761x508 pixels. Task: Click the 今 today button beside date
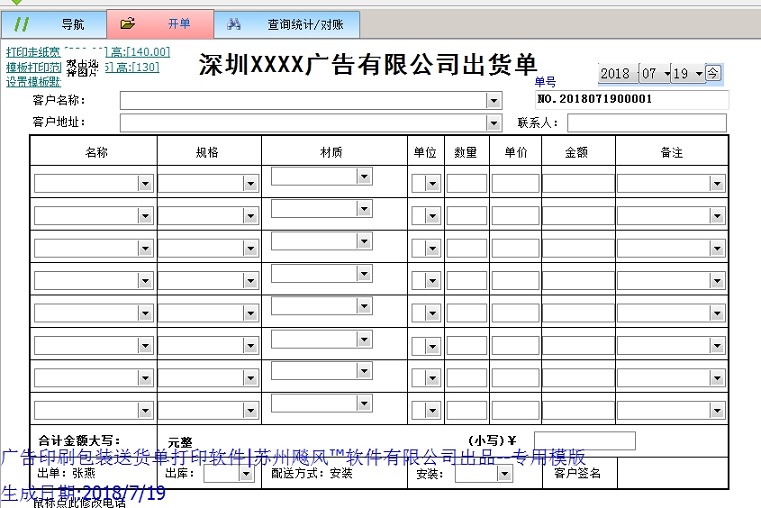(x=712, y=73)
